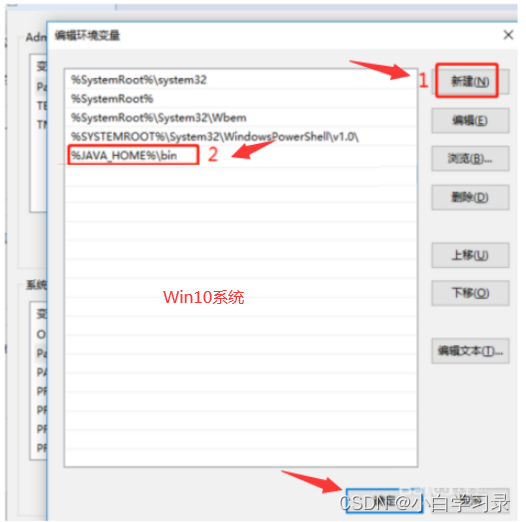Click the 新建(N) new entry button

[x=470, y=81]
